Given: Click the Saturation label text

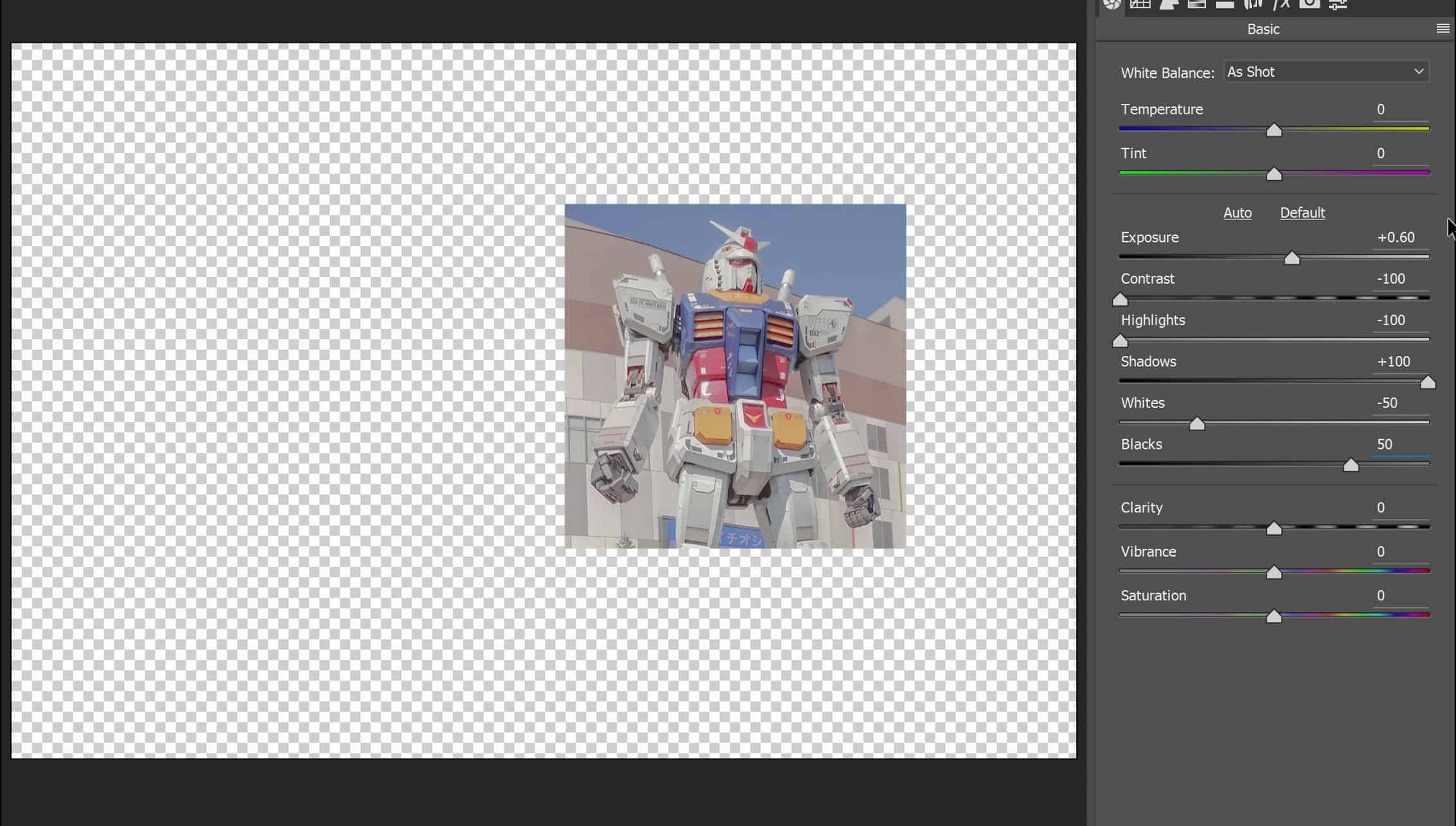Looking at the screenshot, I should (1153, 596).
